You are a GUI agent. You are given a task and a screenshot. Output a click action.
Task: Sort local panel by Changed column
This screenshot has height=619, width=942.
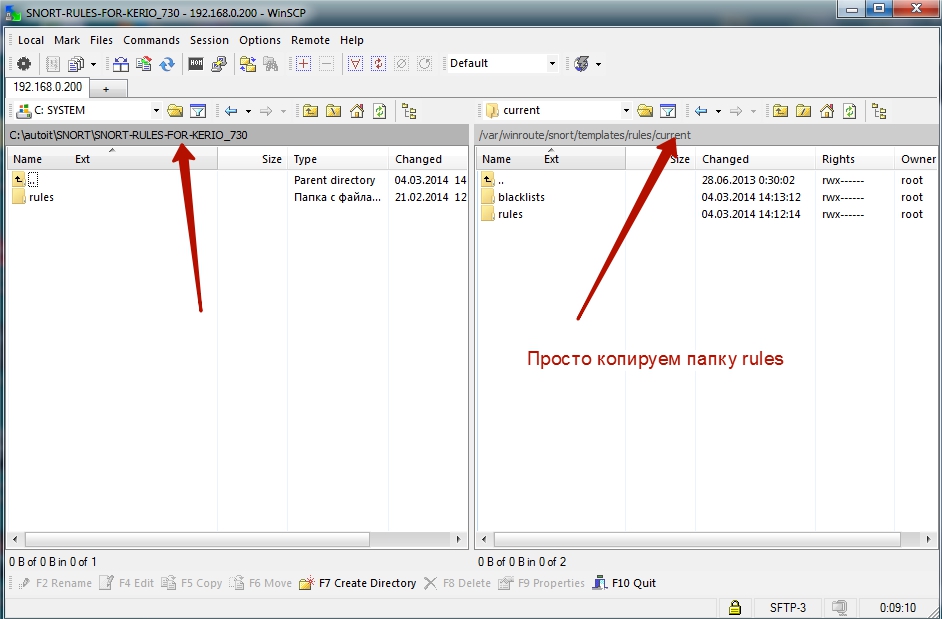tap(418, 159)
